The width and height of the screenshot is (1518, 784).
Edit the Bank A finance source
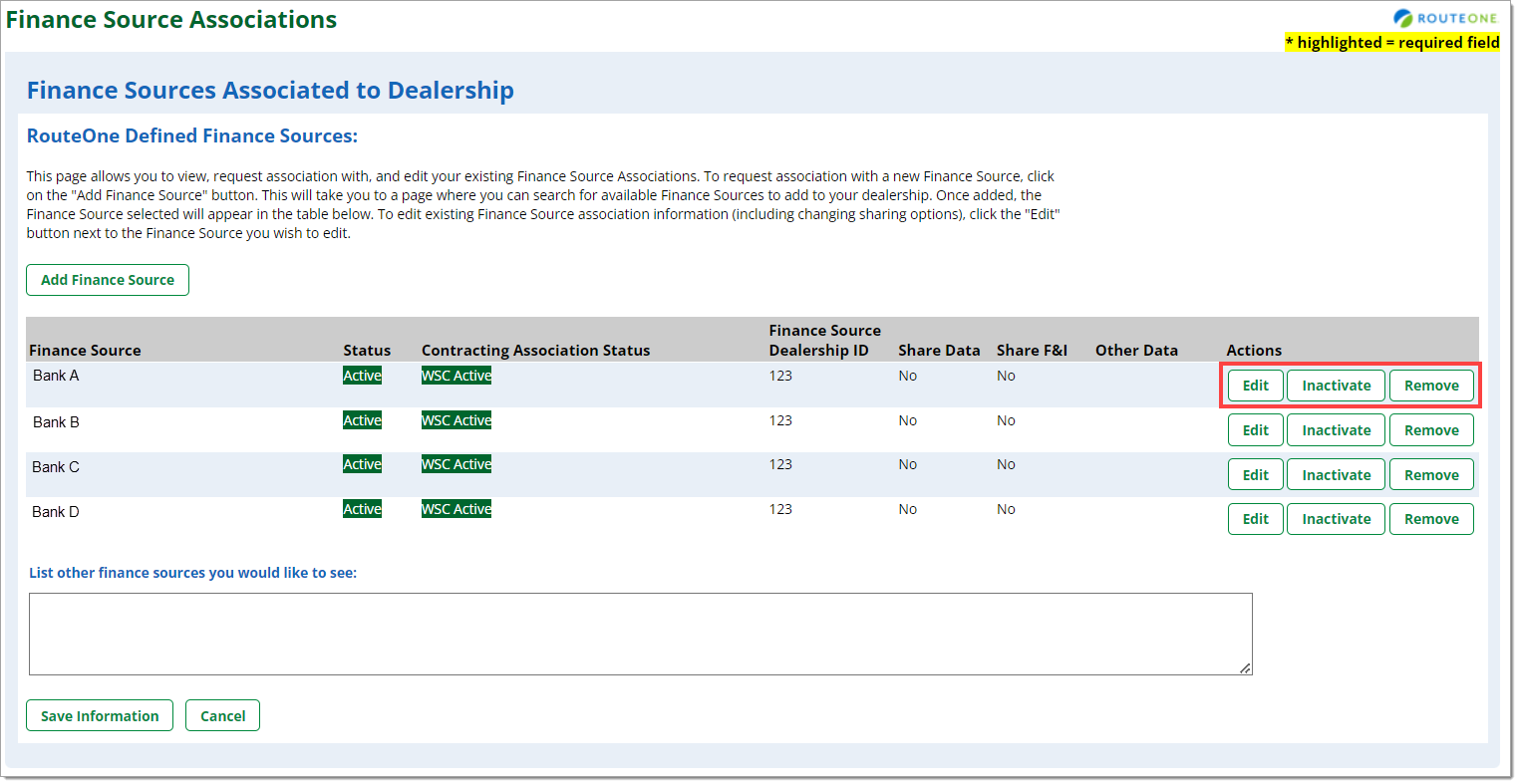1255,386
